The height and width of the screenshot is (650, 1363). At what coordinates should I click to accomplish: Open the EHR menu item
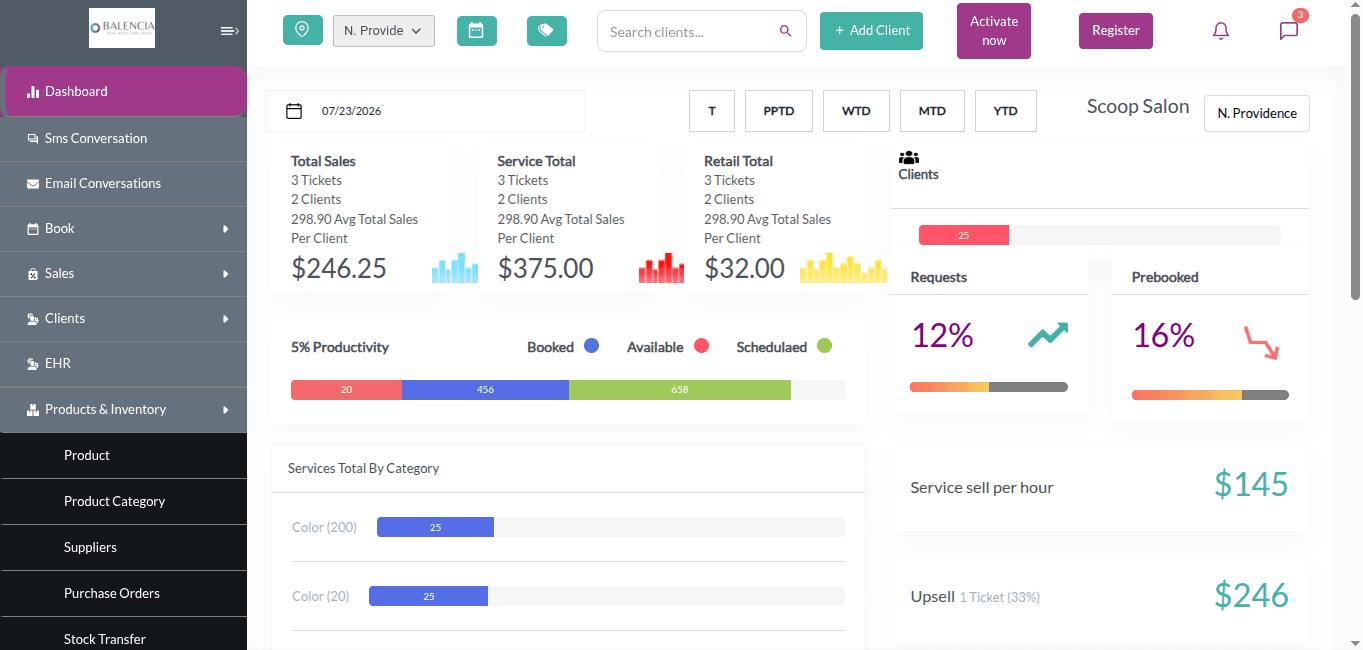(x=123, y=364)
